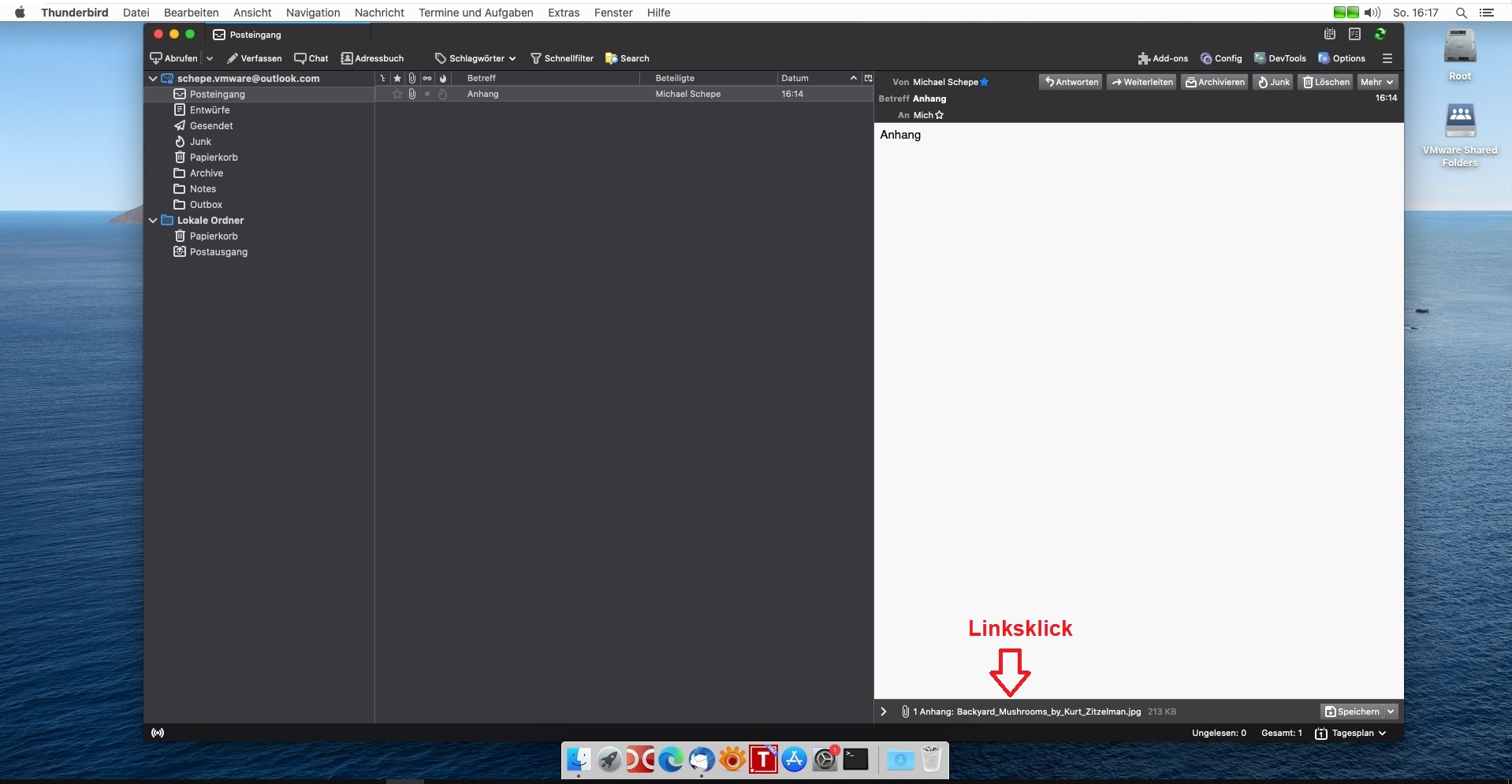Viewport: 1512px width, 784px height.
Task: Open the Ansicht menu in menu bar
Action: [252, 13]
